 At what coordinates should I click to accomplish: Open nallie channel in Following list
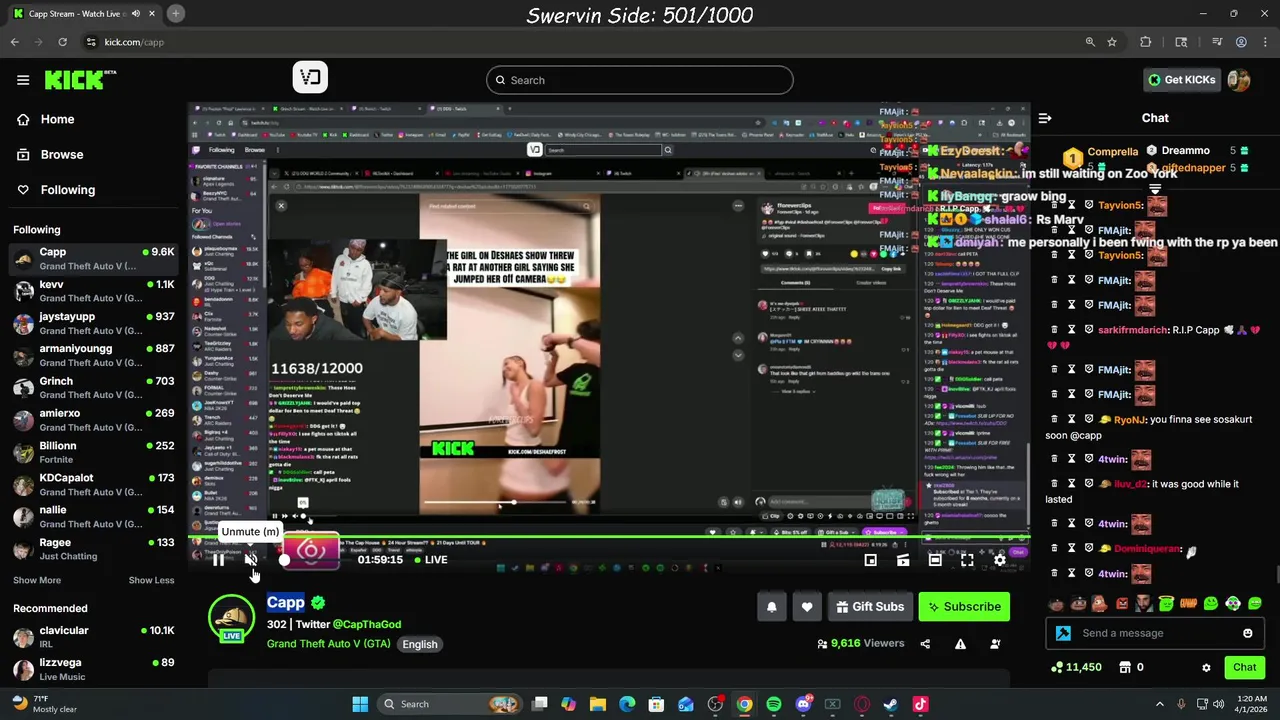[93, 516]
